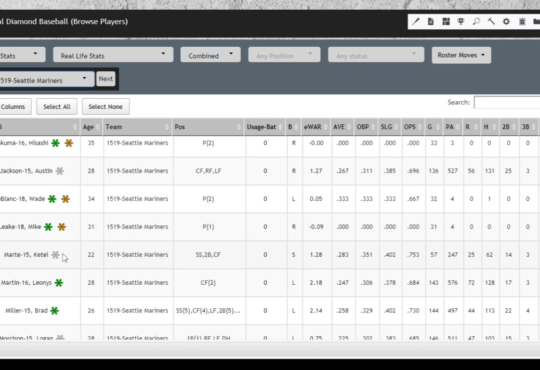540x370 pixels.
Task: Open the document page icon
Action: click(x=430, y=21)
